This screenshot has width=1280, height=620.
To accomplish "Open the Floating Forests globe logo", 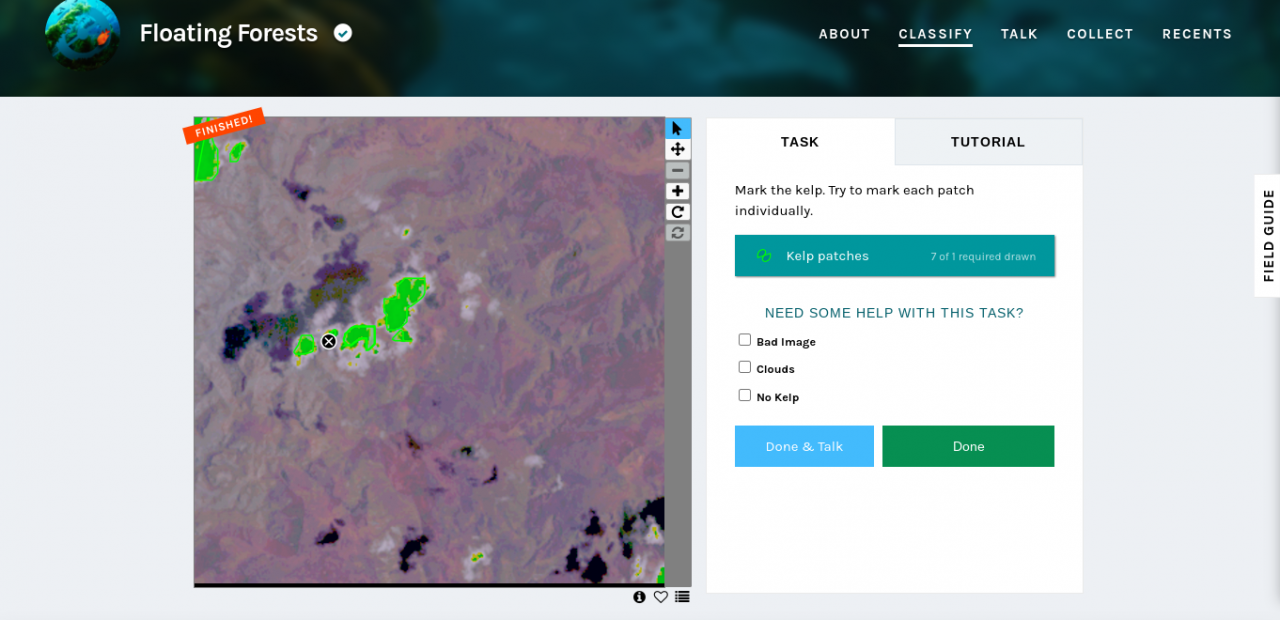I will point(83,34).
